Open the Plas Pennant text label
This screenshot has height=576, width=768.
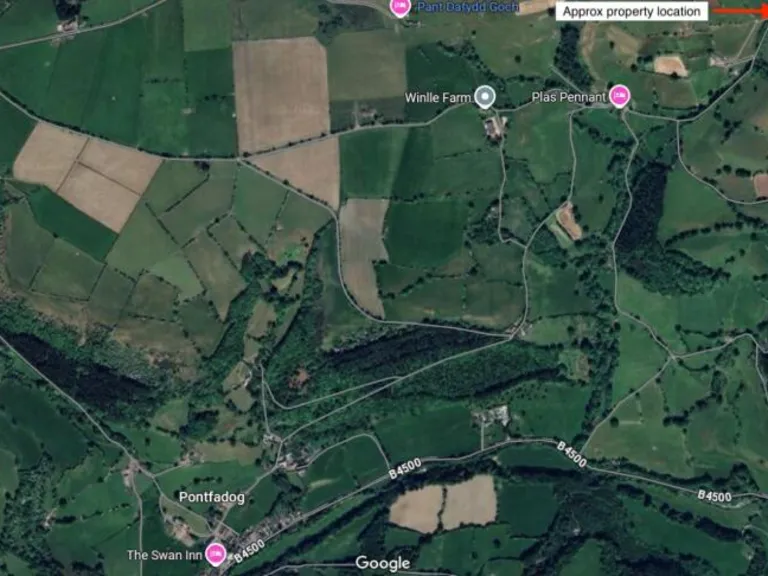569,97
